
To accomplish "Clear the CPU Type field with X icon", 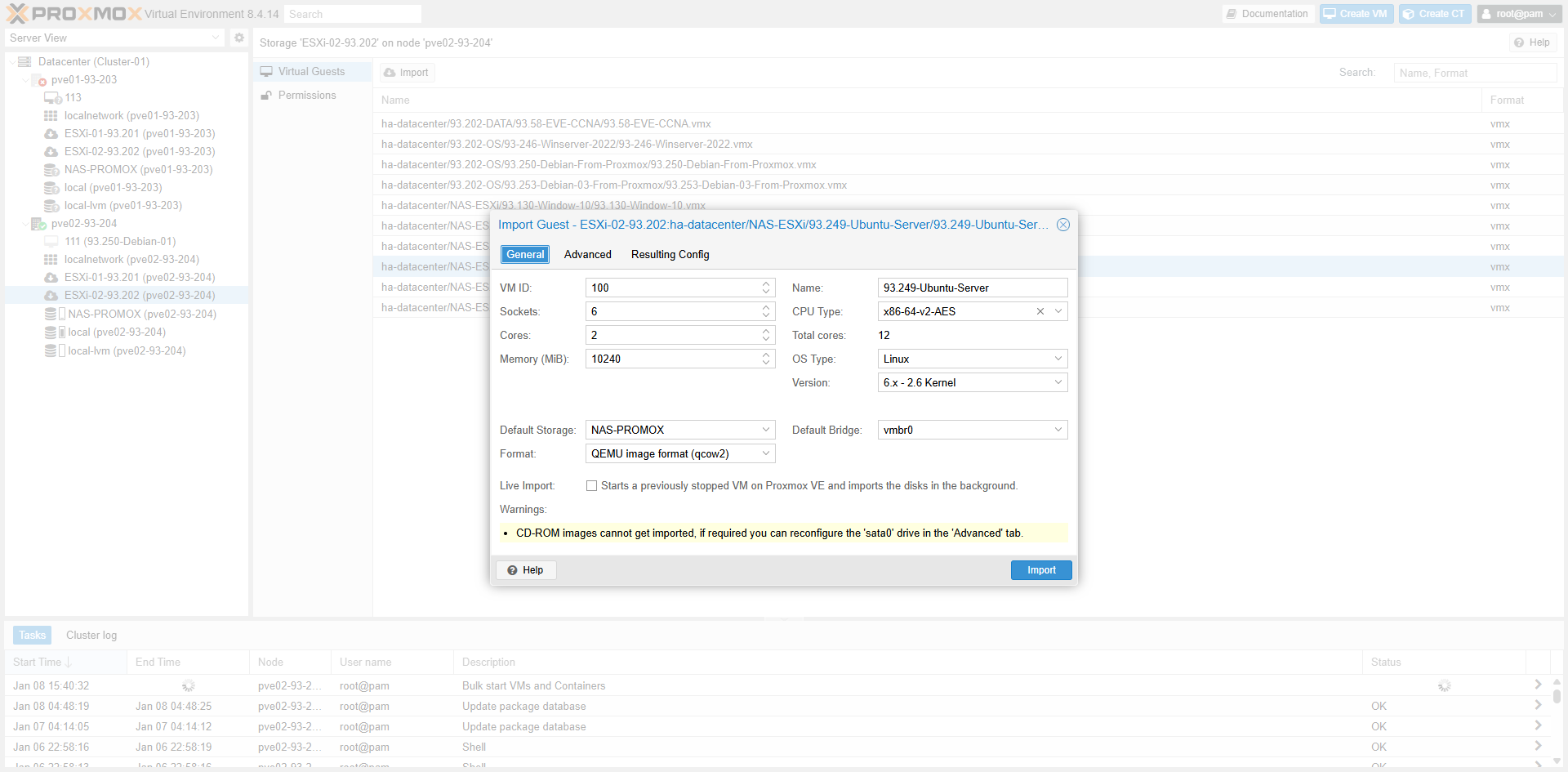I will pyautogui.click(x=1040, y=311).
